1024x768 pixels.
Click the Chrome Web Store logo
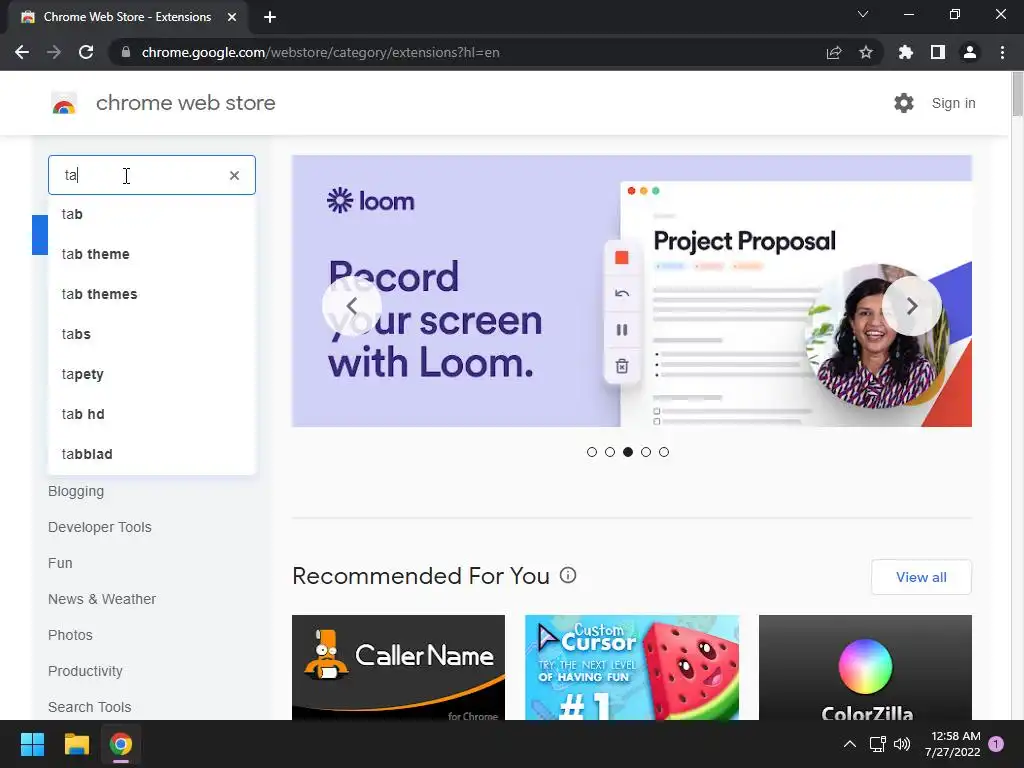coord(64,103)
